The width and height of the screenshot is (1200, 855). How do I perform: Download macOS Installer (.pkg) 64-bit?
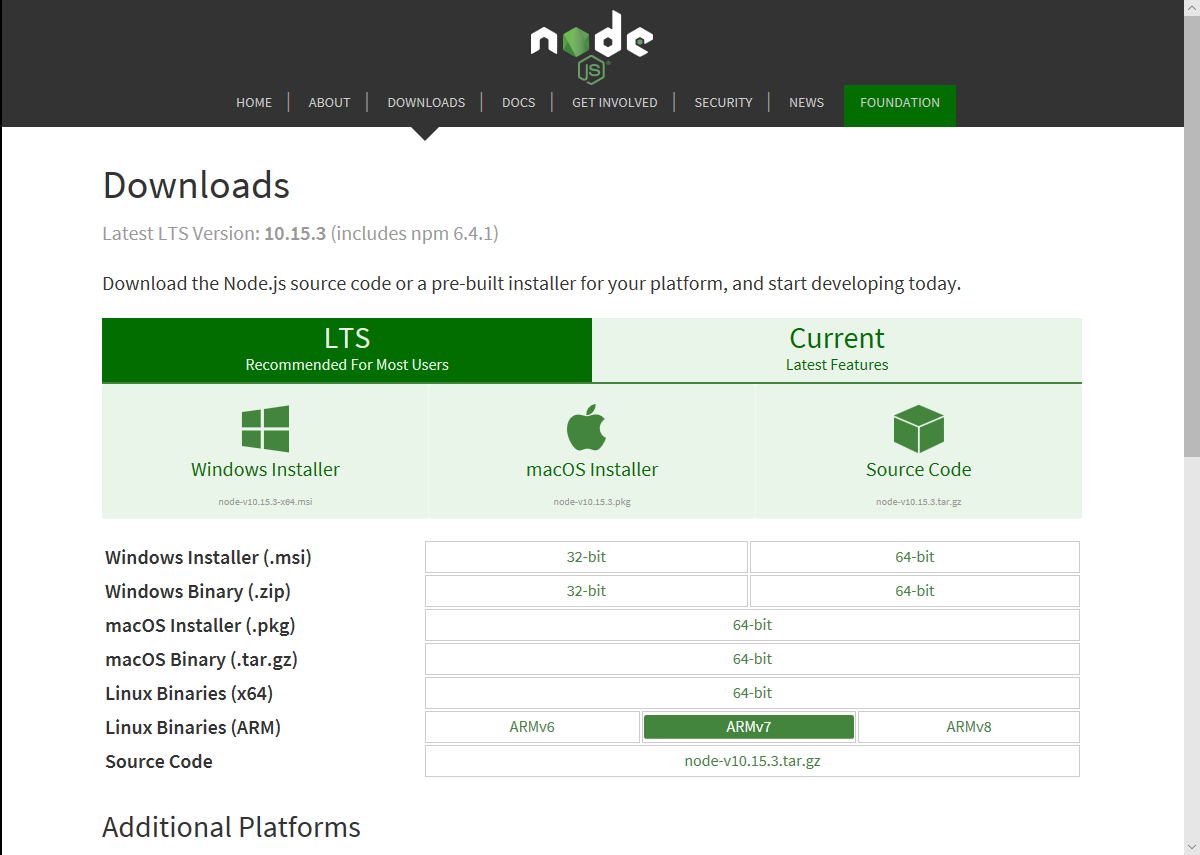[752, 625]
